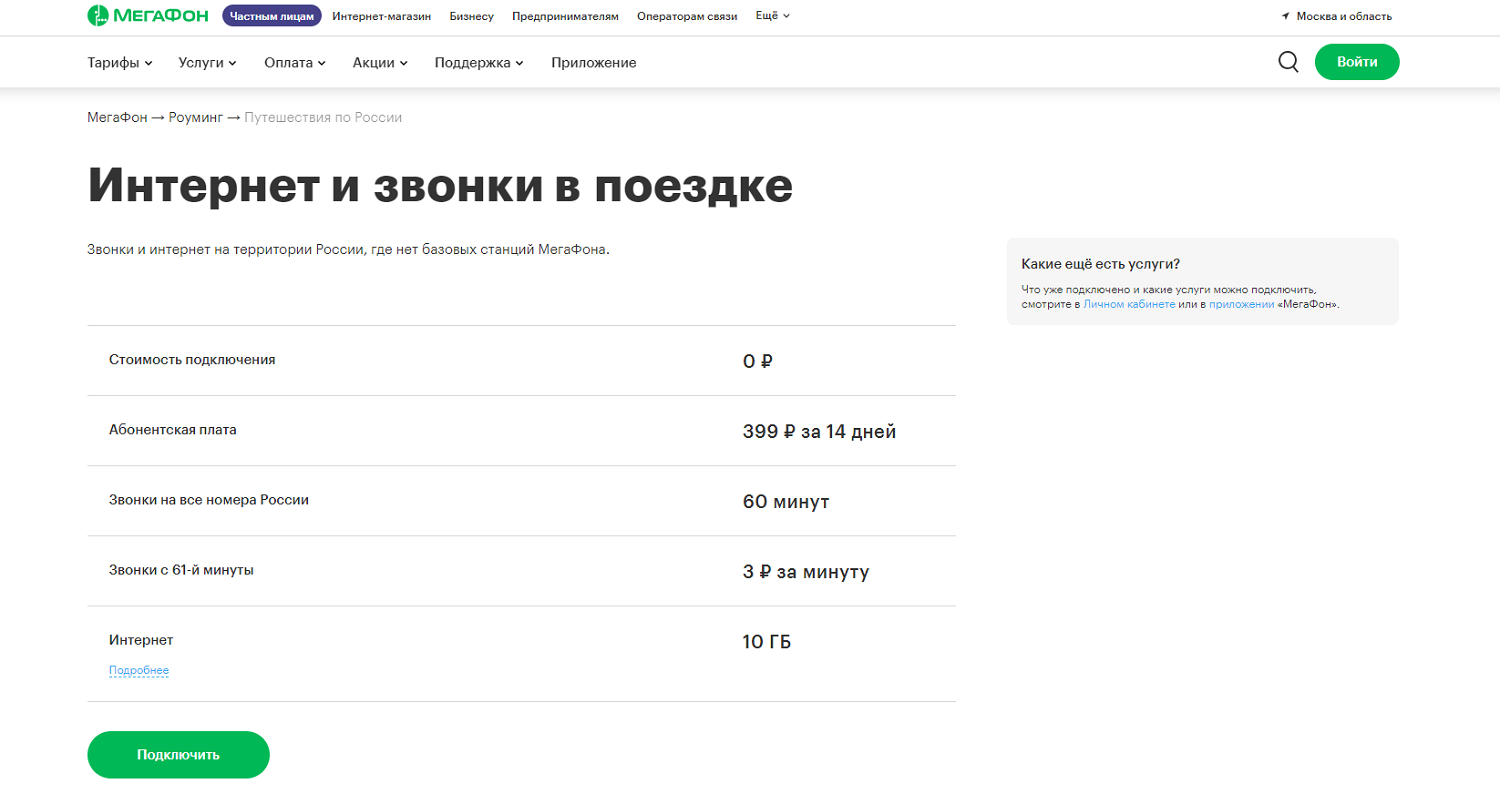Image resolution: width=1500 pixels, height=794 pixels.
Task: Open the search magnifier icon
Action: click(x=1288, y=62)
